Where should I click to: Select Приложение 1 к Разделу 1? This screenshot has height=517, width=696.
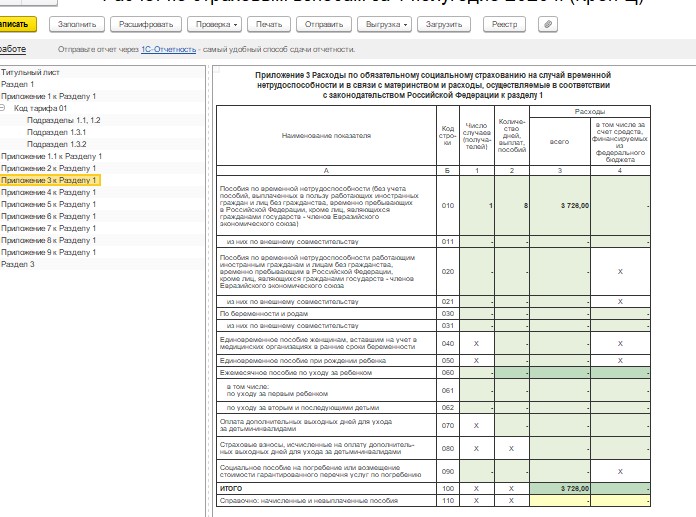tap(48, 96)
